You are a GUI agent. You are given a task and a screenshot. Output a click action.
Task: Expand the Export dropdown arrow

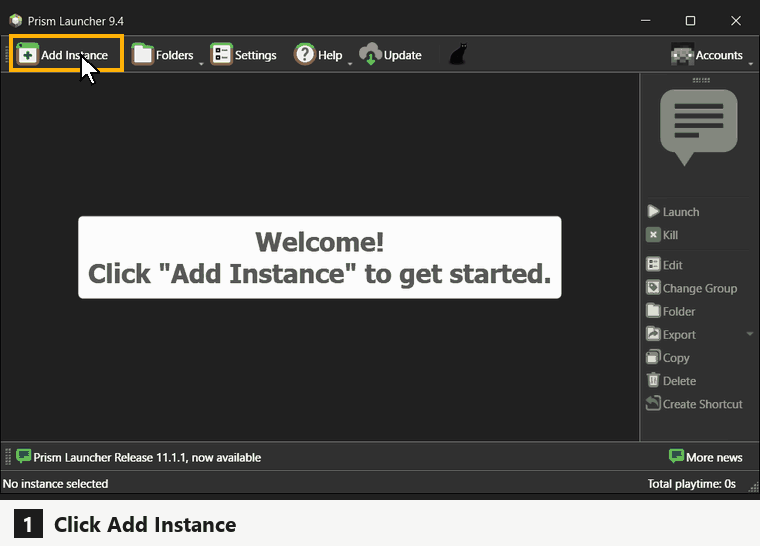click(750, 334)
